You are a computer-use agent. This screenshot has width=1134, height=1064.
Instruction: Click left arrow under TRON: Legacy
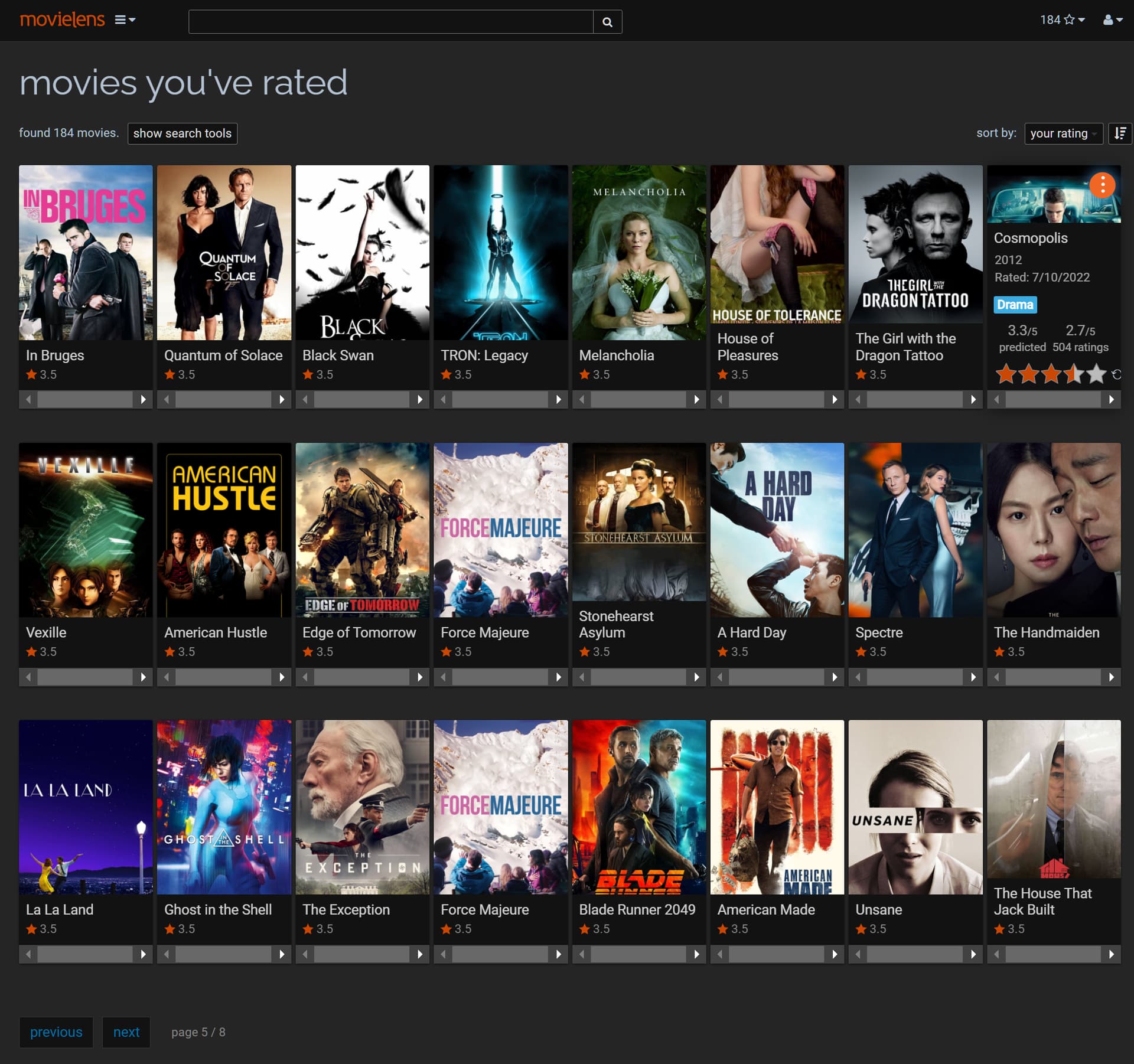444,400
